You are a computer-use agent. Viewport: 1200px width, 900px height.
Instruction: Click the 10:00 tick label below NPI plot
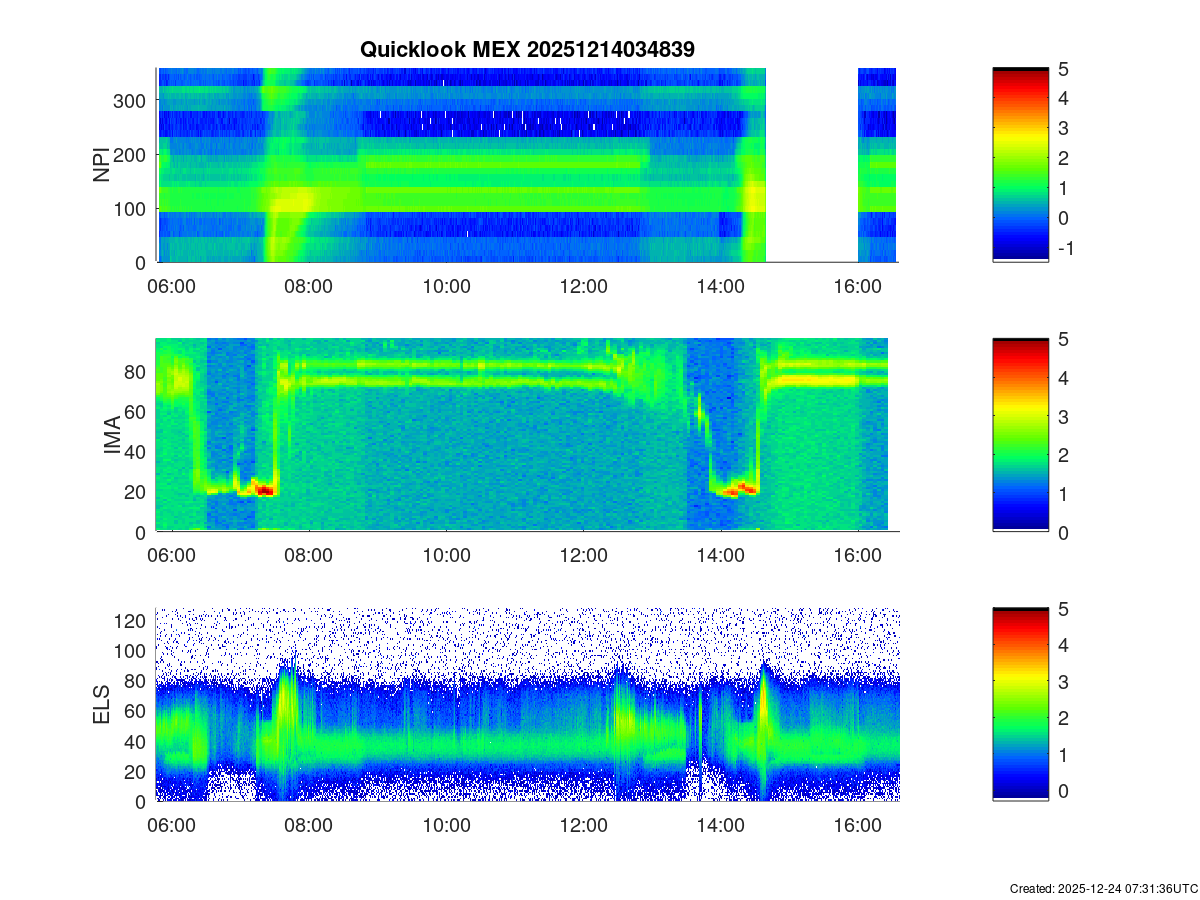pos(446,286)
